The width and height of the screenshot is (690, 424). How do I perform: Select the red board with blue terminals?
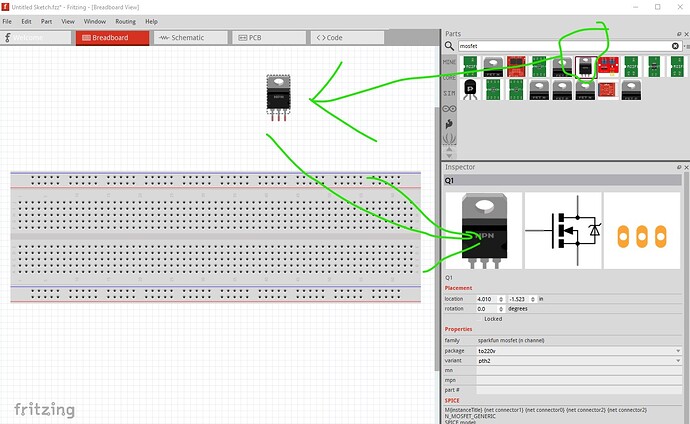608,67
